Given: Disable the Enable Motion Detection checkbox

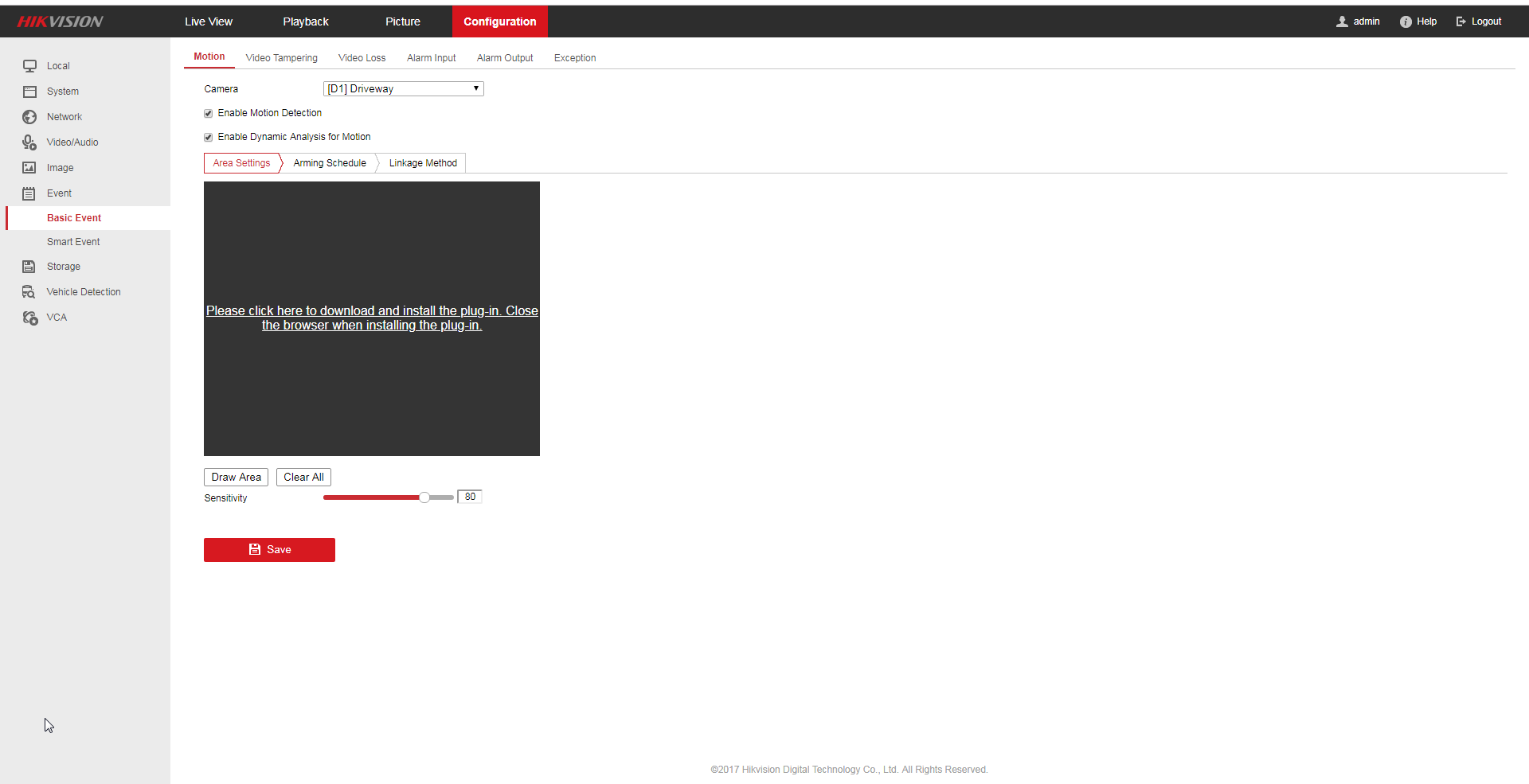Looking at the screenshot, I should pos(209,114).
